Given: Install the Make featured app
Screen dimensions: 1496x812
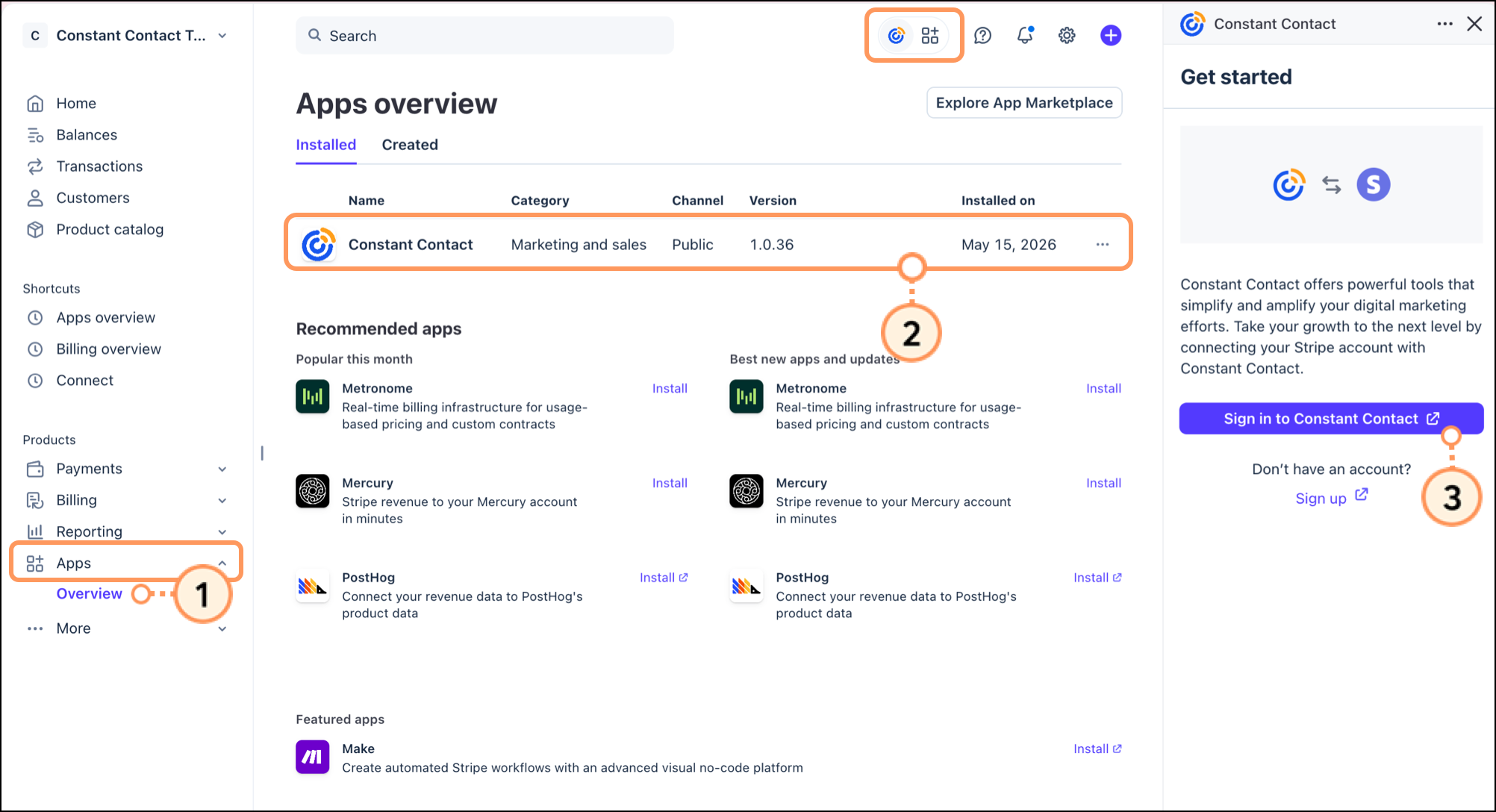Looking at the screenshot, I should (1097, 749).
